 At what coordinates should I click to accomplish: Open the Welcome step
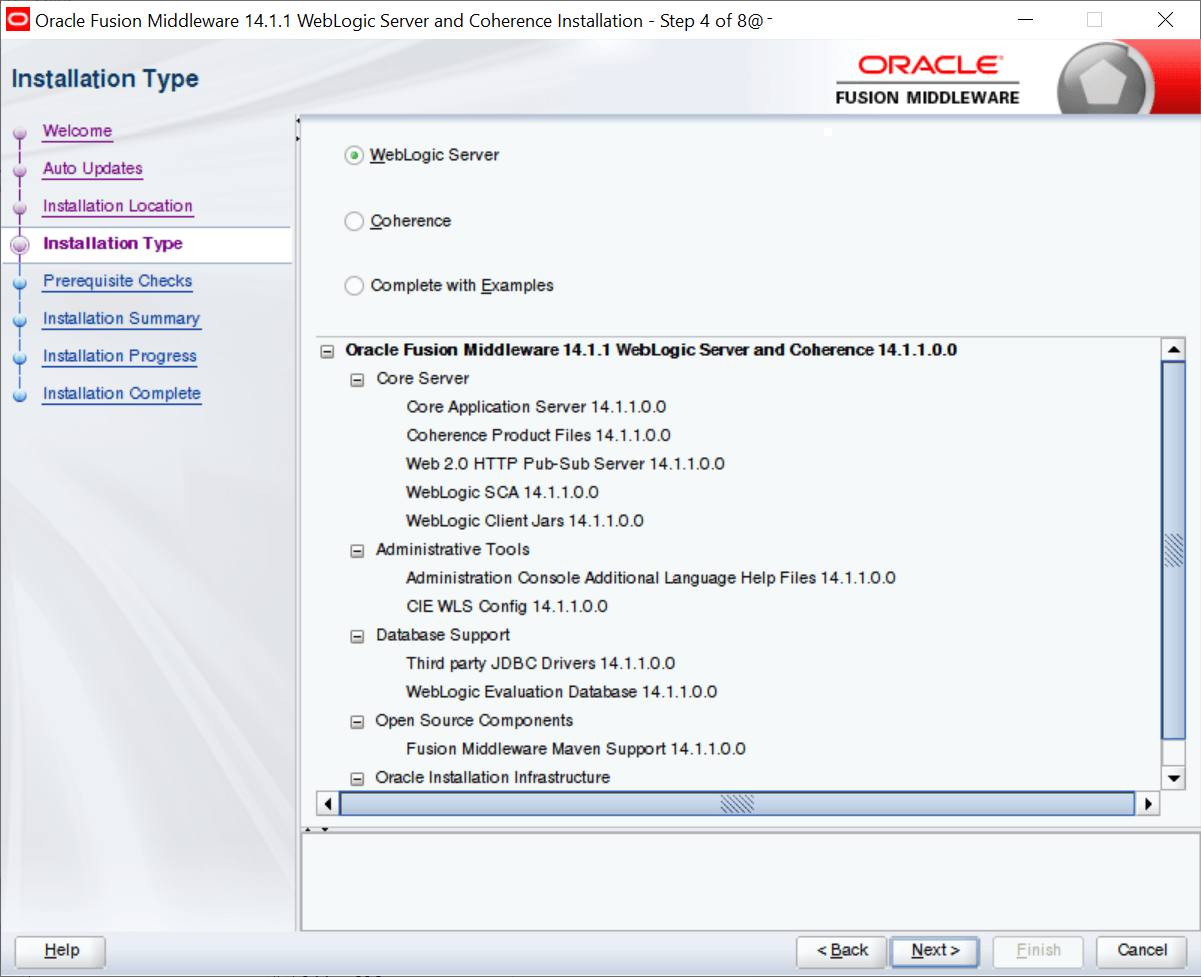pyautogui.click(x=77, y=131)
